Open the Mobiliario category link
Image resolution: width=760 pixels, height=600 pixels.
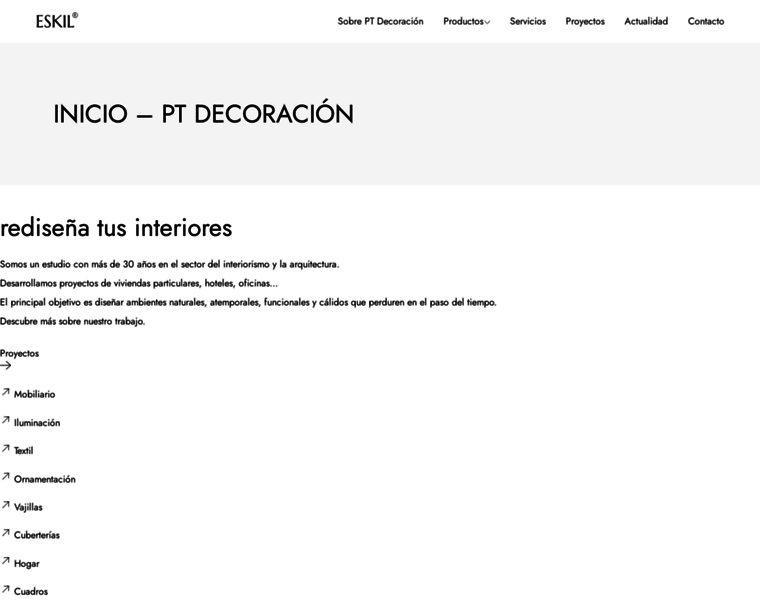pos(34,395)
